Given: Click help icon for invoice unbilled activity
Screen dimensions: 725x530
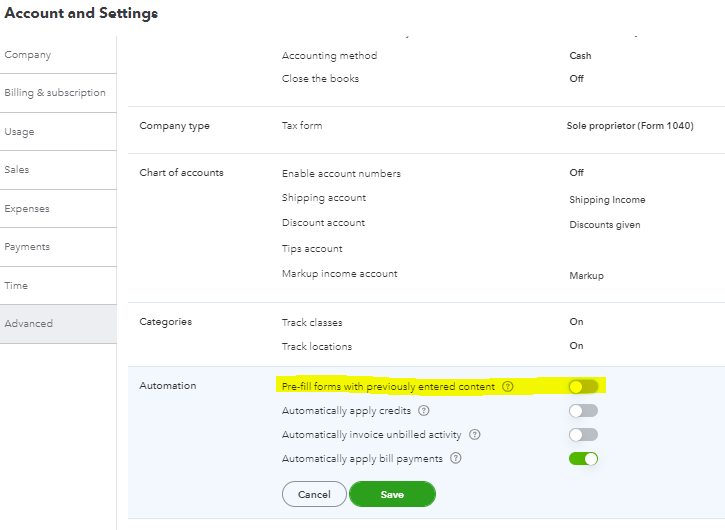Looking at the screenshot, I should coord(475,435).
